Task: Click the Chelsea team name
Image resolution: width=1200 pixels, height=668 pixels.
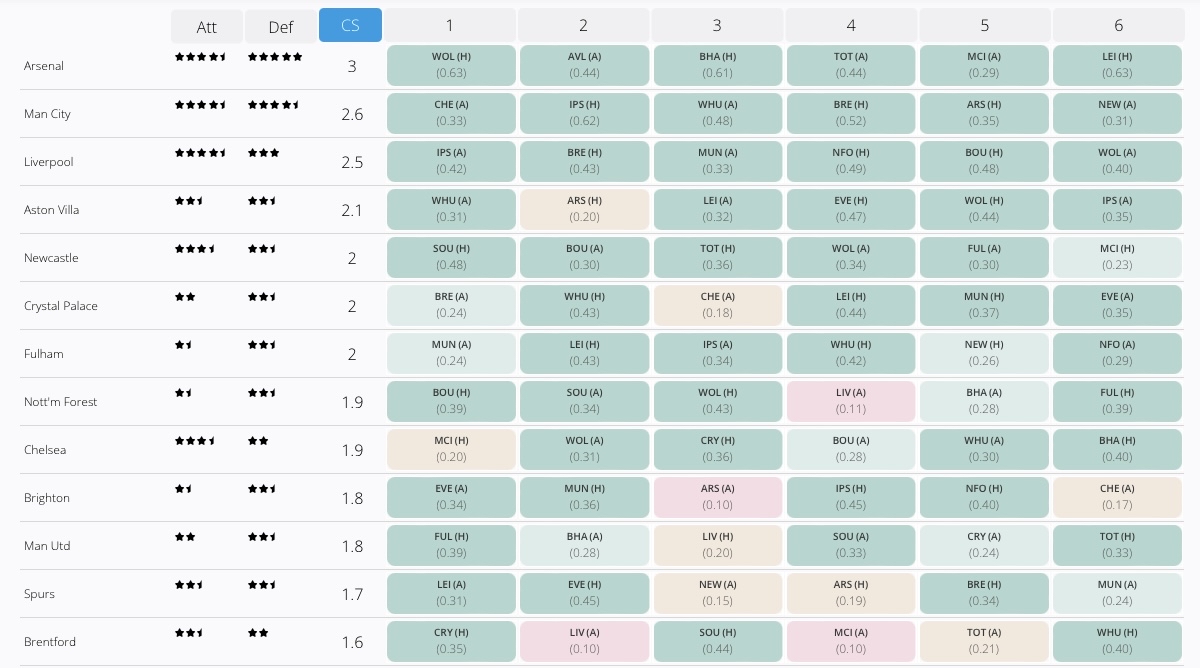Action: pyautogui.click(x=45, y=450)
